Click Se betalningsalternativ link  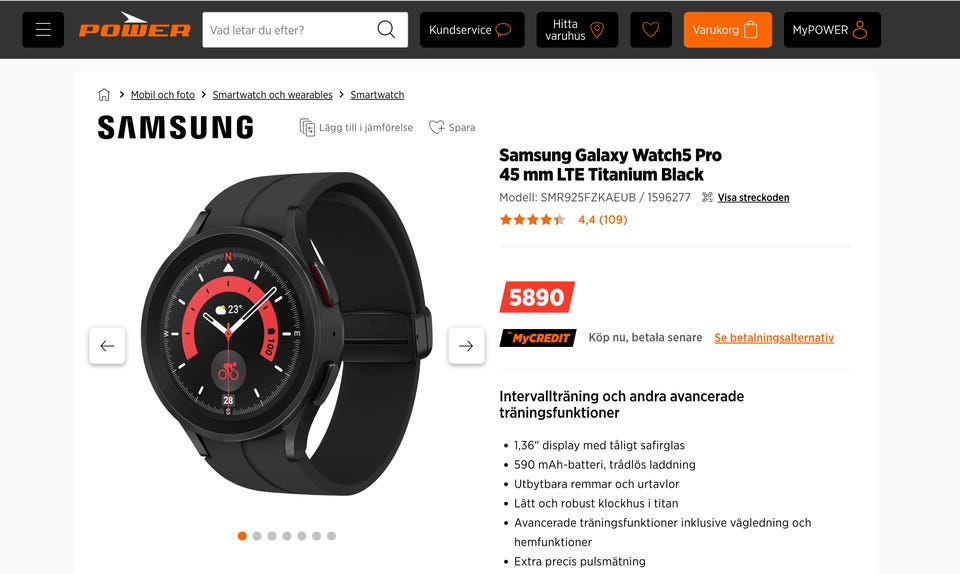click(x=774, y=338)
